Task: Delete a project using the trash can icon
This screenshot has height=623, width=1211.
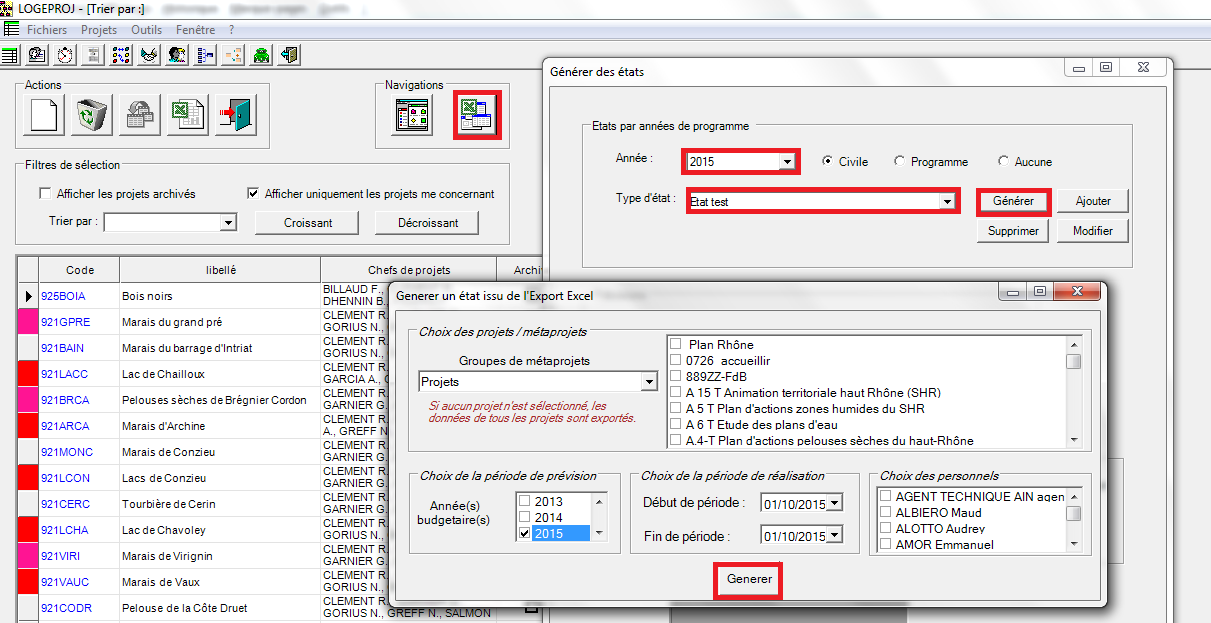Action: click(93, 115)
